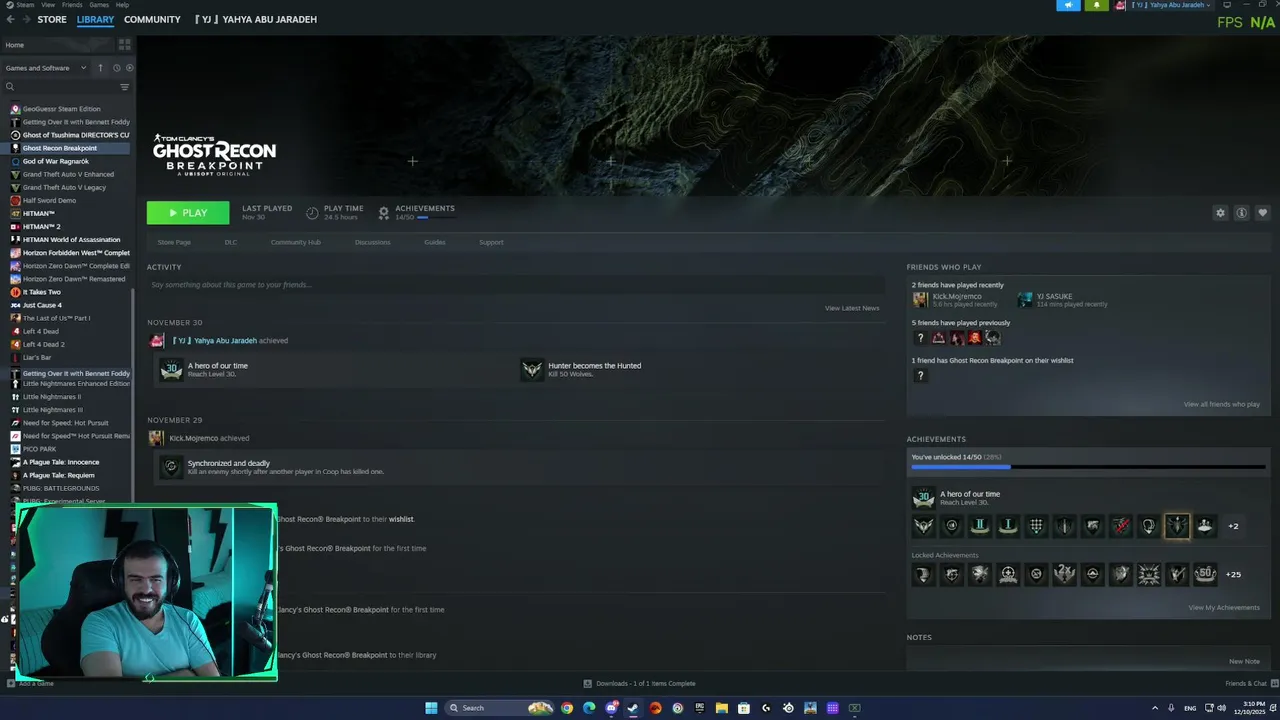Select God of War Ragnarök in library
This screenshot has height=720, width=1280.
pyautogui.click(x=55, y=161)
